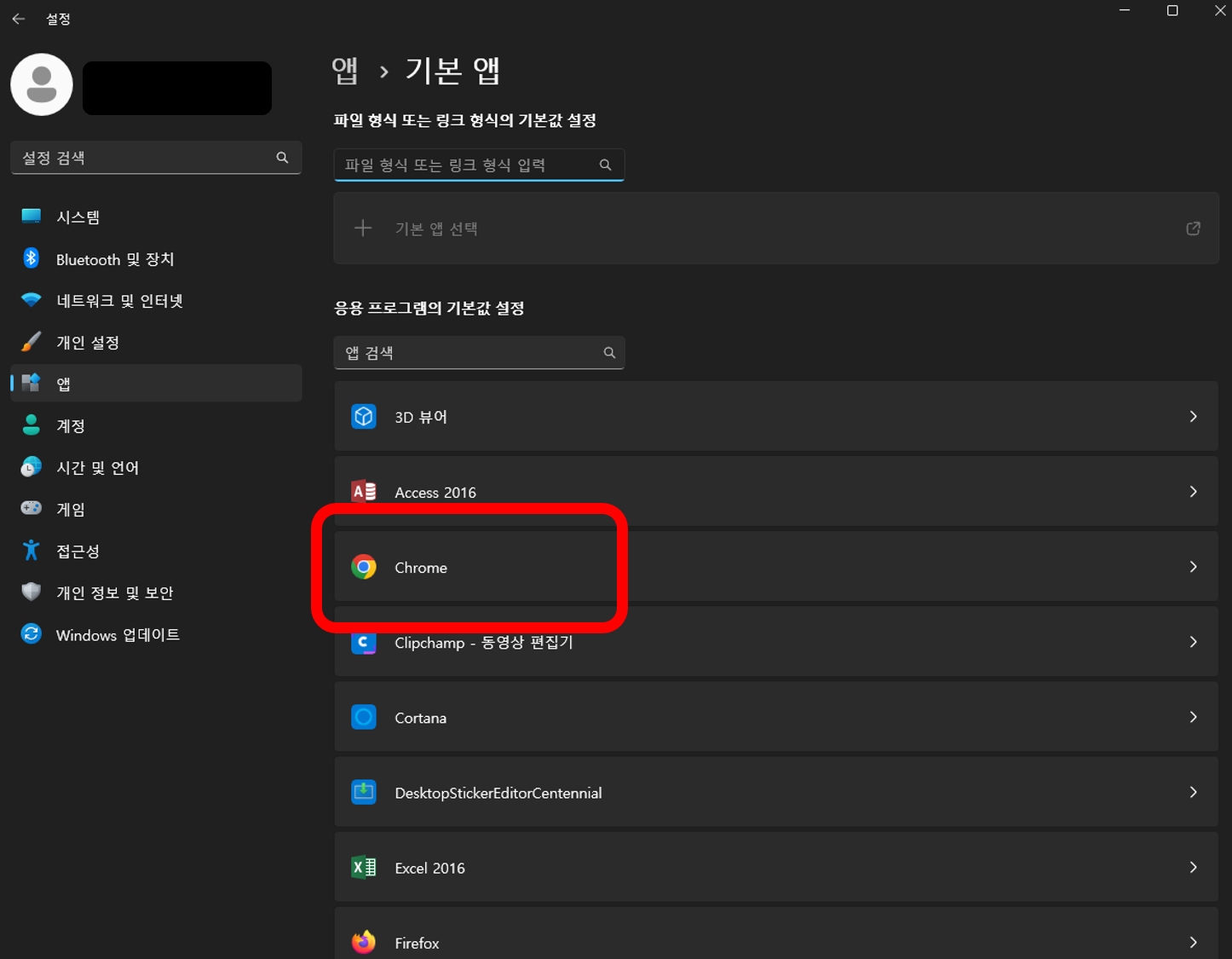Open Chrome default app settings
This screenshot has height=959, width=1232.
(776, 567)
